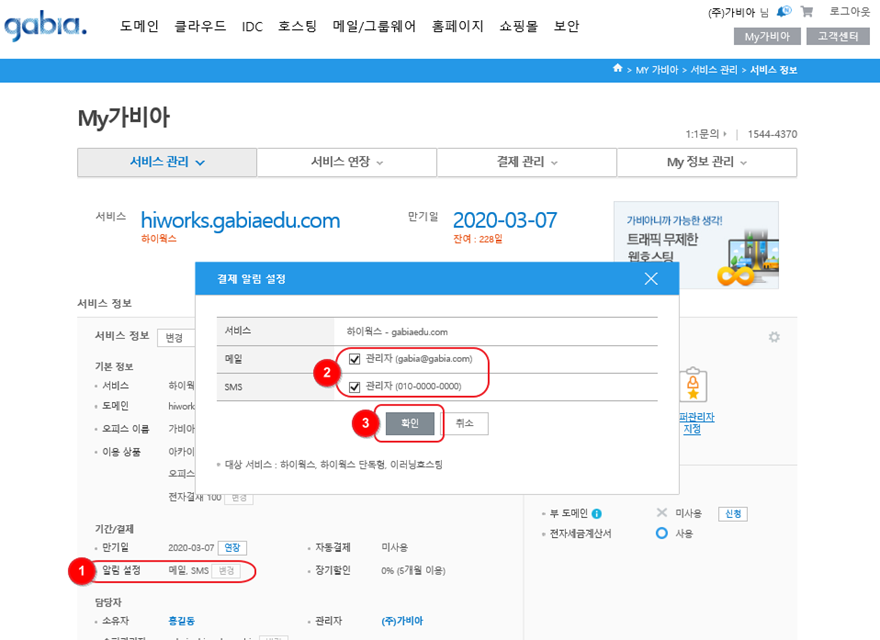Expand the My 정보 관리 dropdown
The image size is (880, 640).
click(706, 162)
